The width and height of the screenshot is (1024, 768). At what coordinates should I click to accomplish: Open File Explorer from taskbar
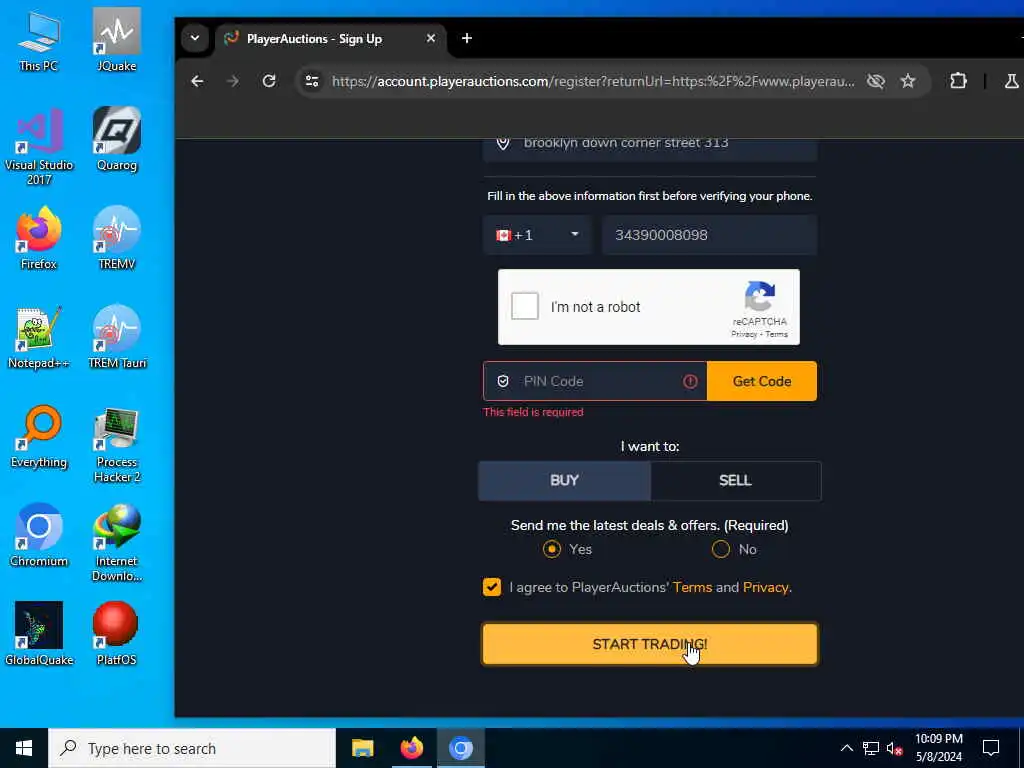362,748
